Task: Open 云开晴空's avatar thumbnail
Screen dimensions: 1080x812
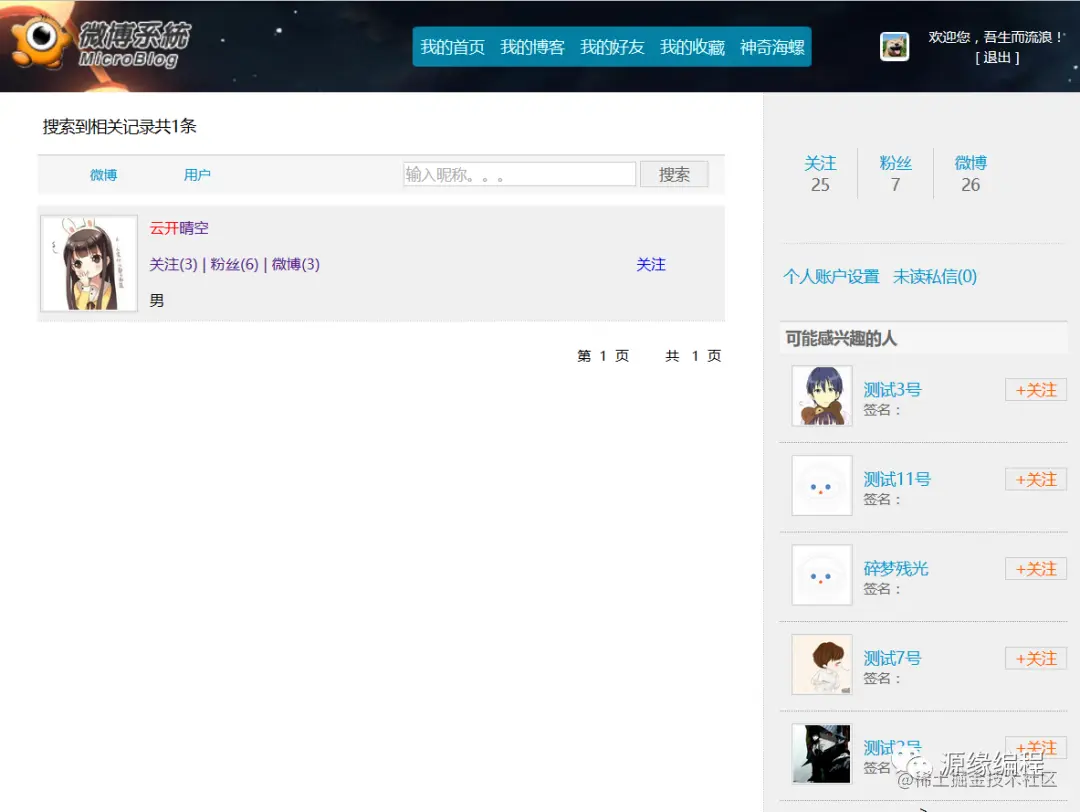Action: pos(89,263)
